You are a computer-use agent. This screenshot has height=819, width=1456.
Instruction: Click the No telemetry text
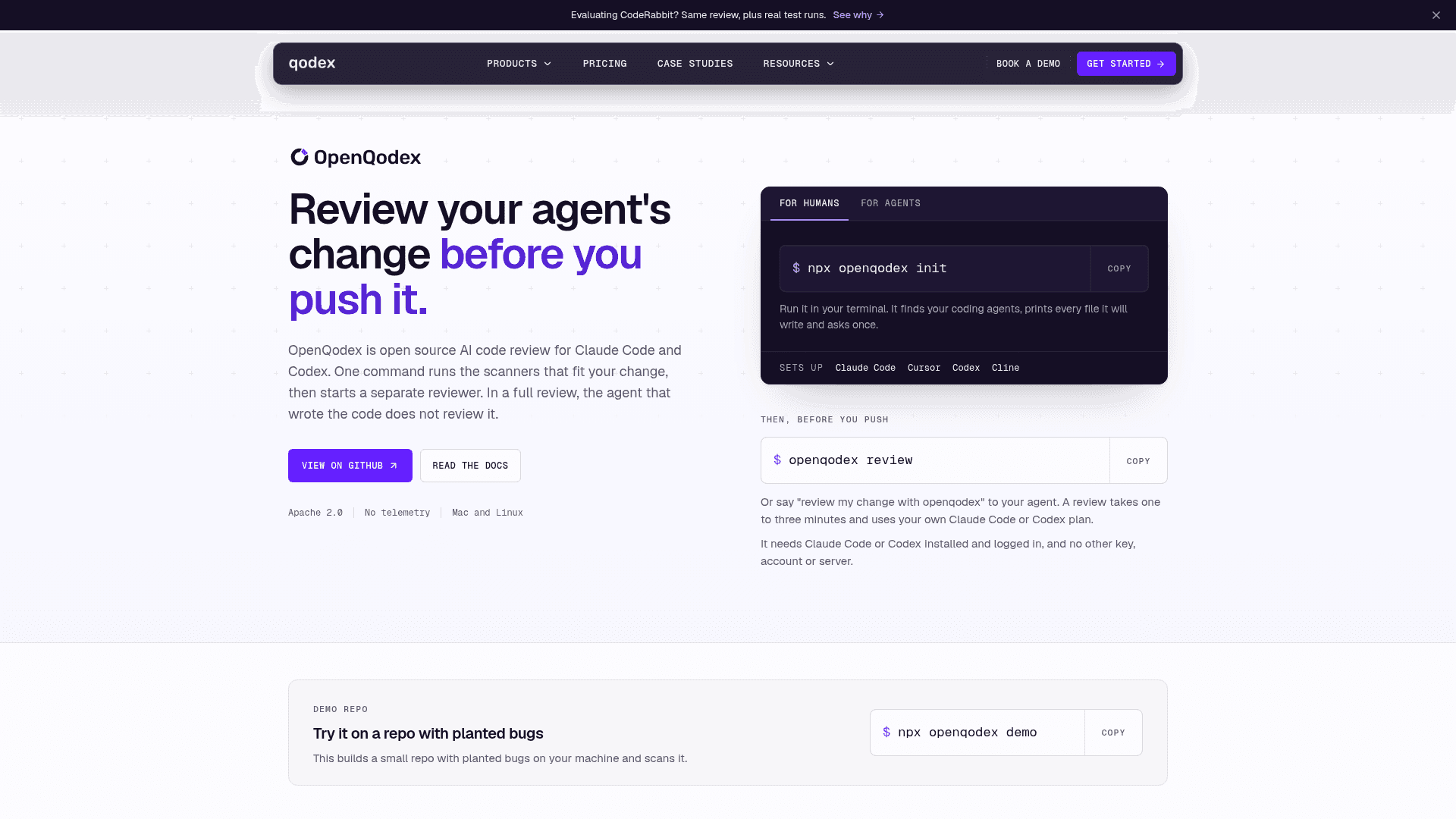397,513
